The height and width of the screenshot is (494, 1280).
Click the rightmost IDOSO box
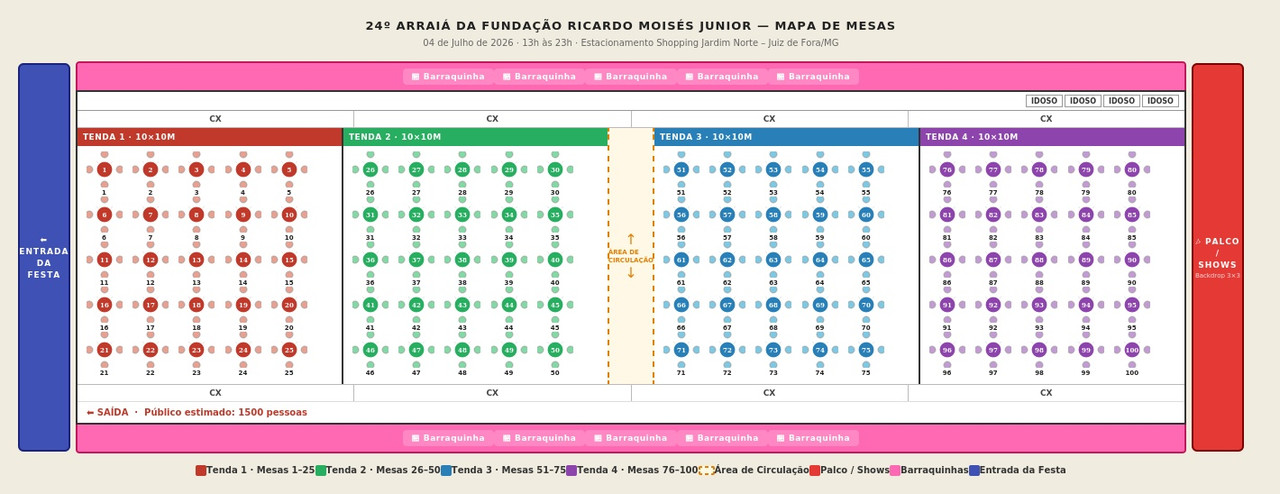pos(1160,101)
